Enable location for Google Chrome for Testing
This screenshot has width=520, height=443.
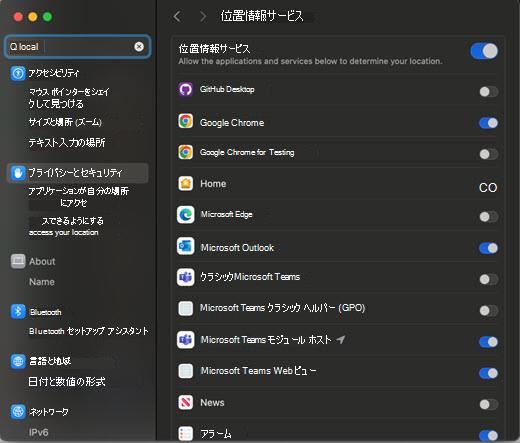[x=489, y=154]
